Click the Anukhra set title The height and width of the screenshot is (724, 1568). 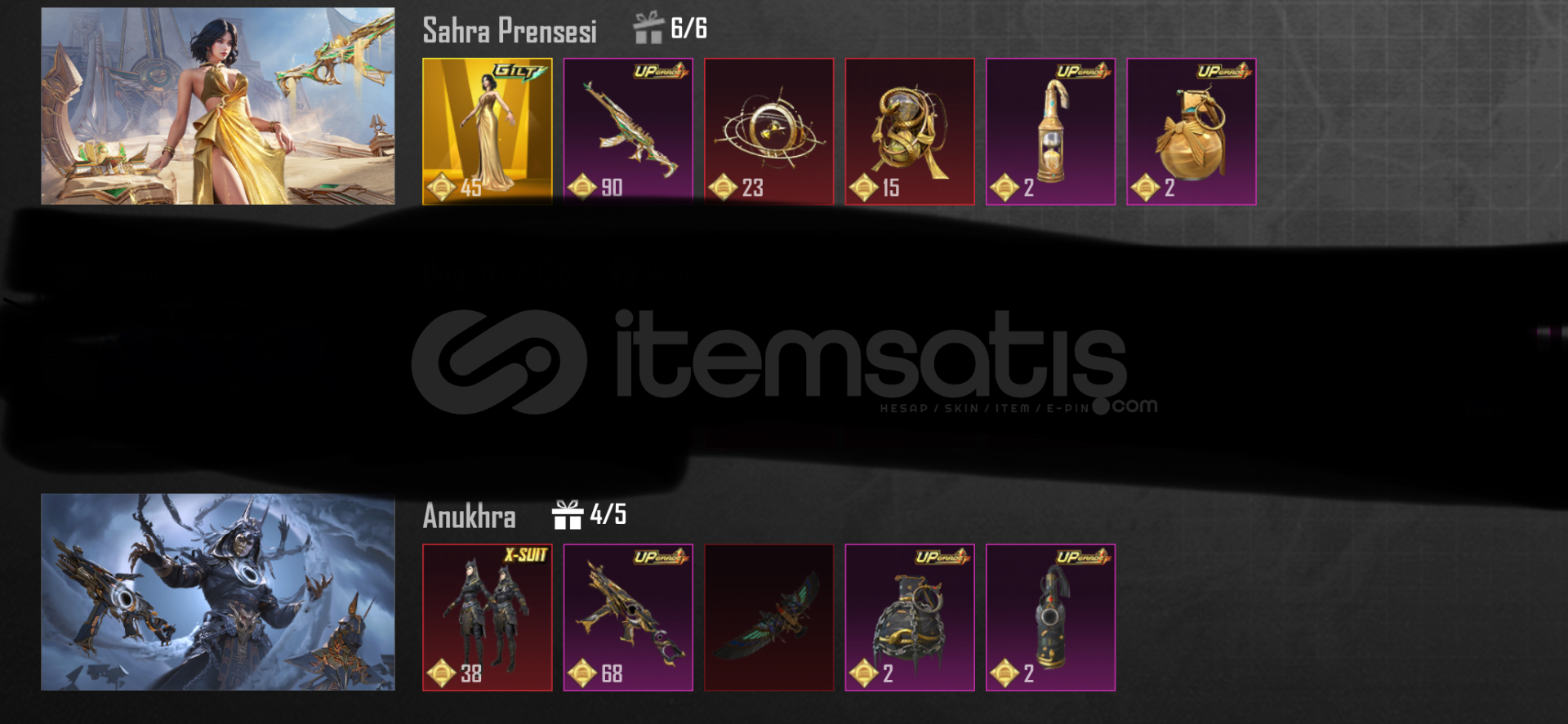pos(470,516)
